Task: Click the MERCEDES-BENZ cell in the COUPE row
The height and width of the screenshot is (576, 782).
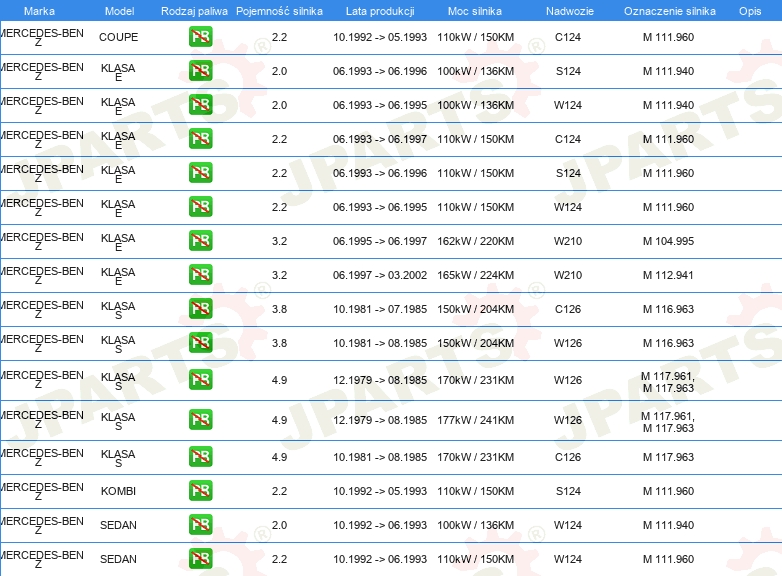Action: [42, 37]
